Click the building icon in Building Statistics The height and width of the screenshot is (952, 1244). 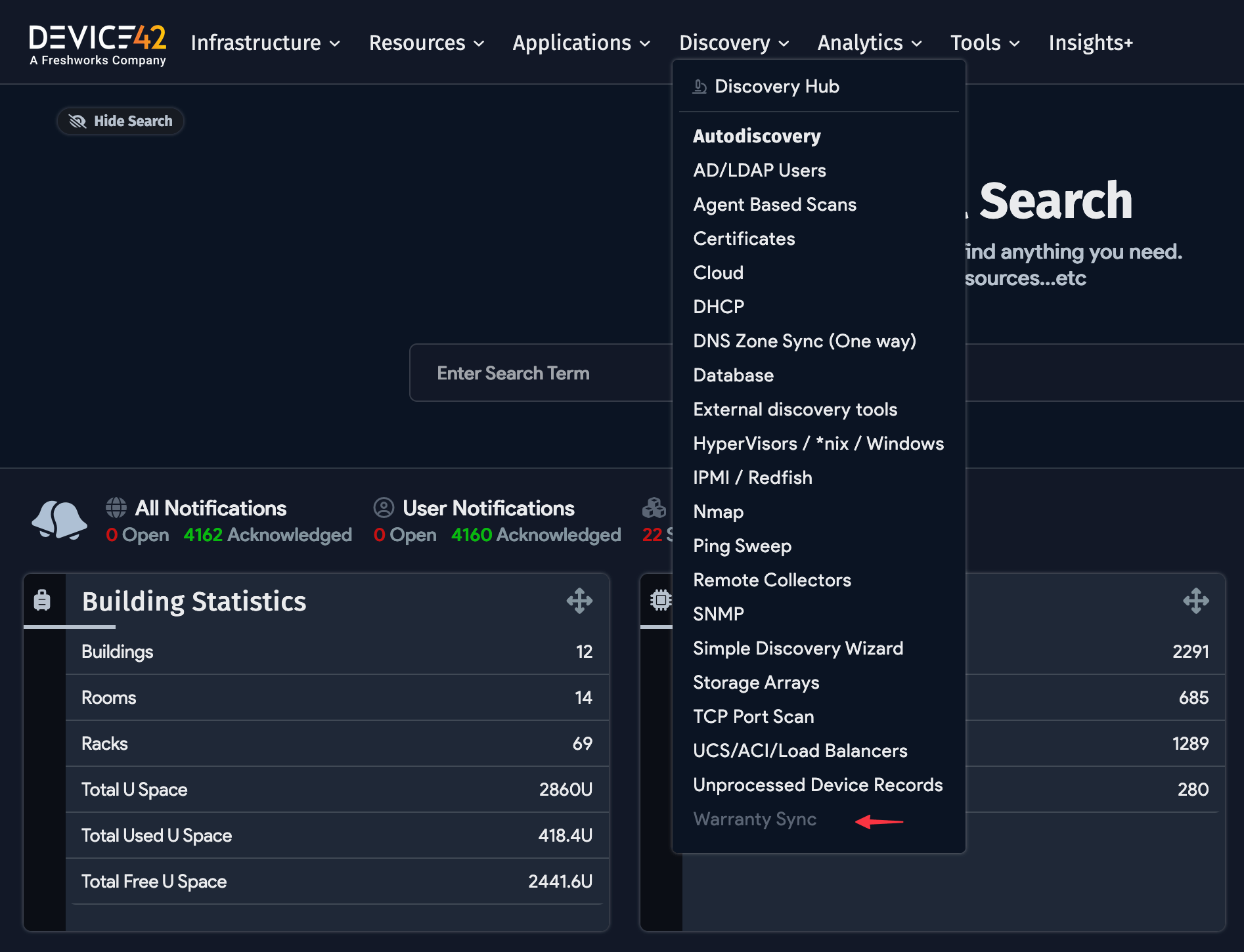(x=42, y=600)
